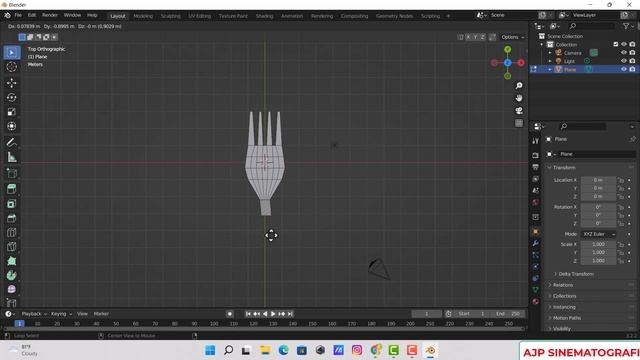
Task: Select the Transform tool
Action: (11, 126)
